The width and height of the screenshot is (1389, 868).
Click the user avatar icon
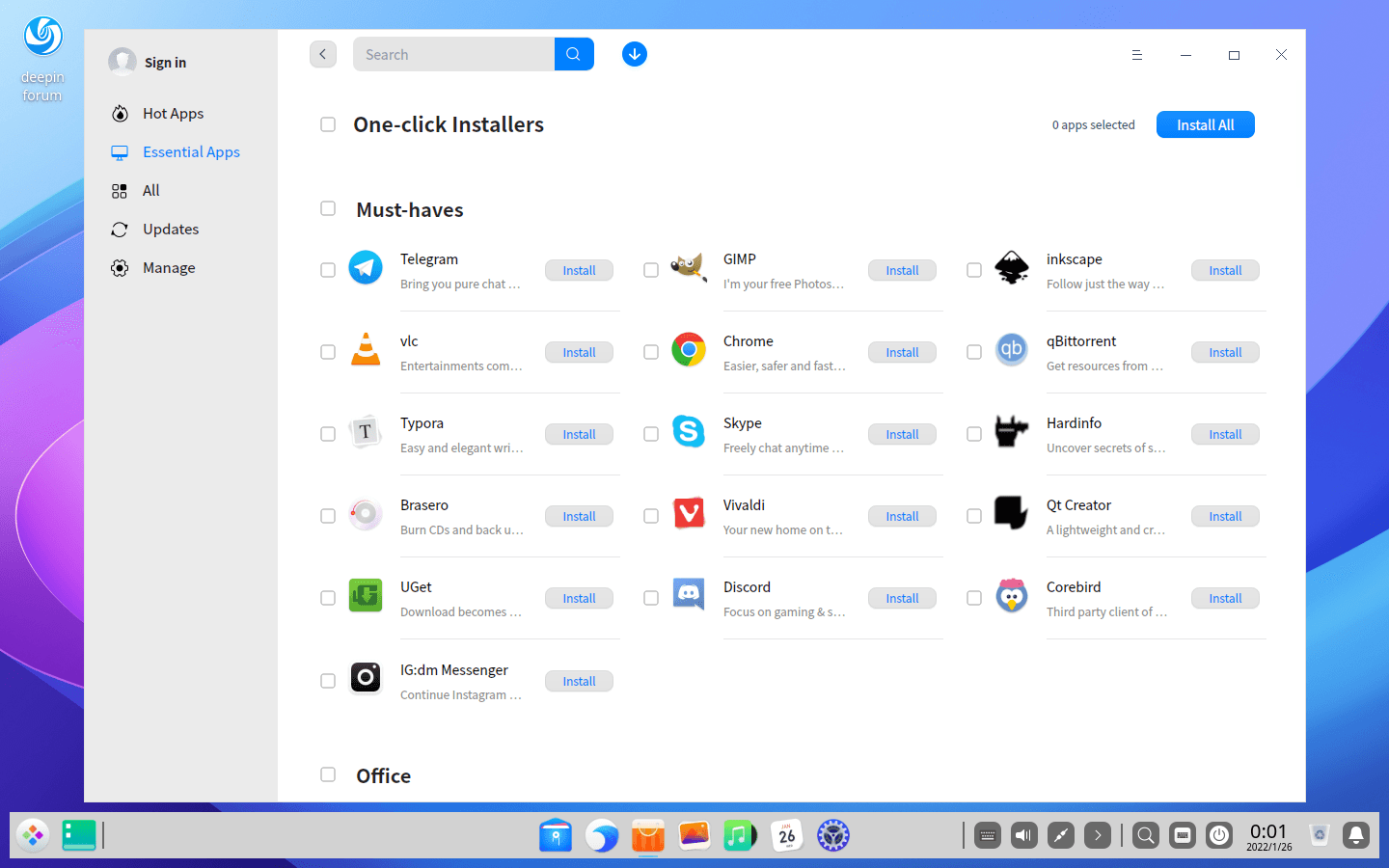coord(123,62)
